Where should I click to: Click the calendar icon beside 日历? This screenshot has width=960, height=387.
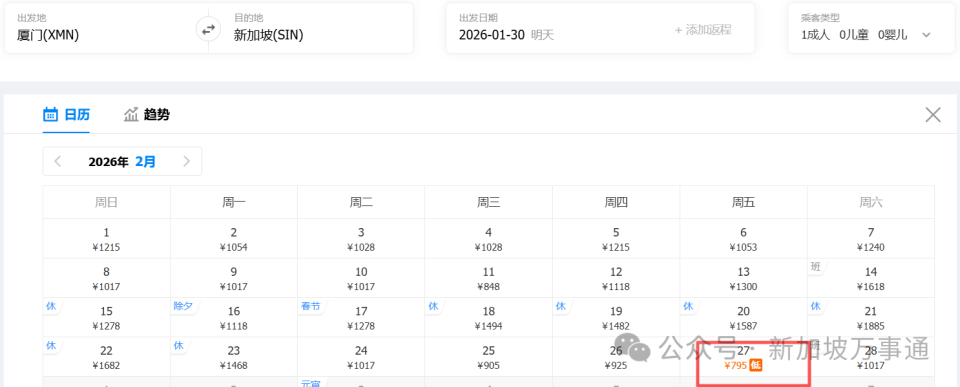pyautogui.click(x=51, y=115)
